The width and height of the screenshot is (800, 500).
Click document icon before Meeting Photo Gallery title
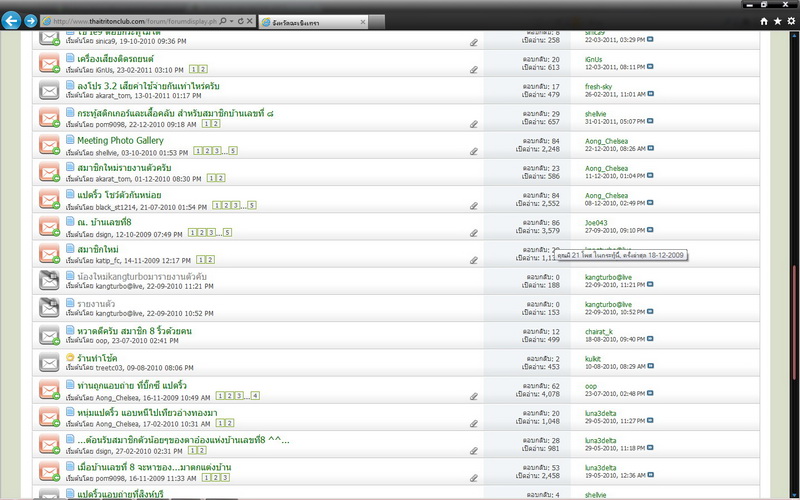tap(70, 139)
